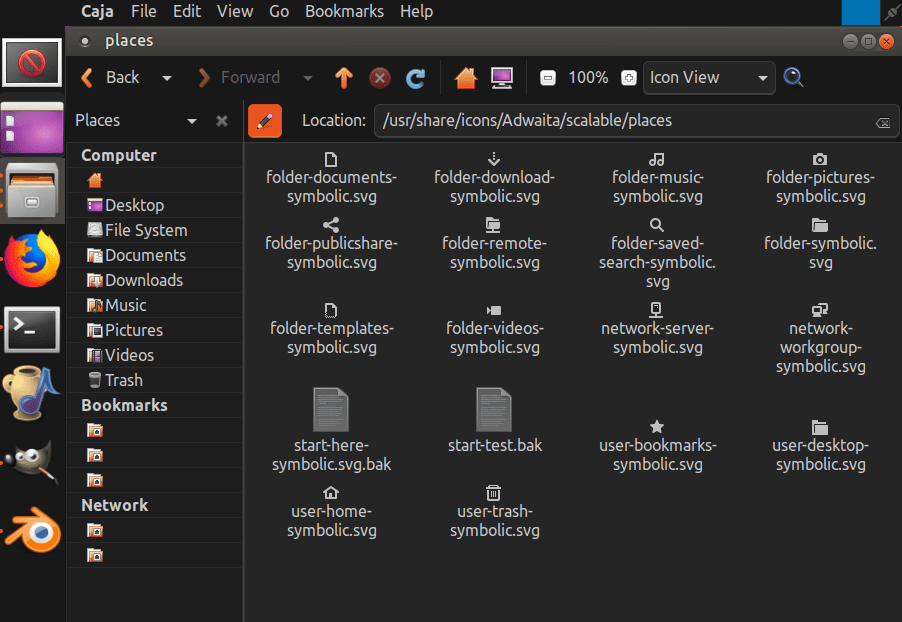Launch GIMP from the dock
The width and height of the screenshot is (902, 622).
[32, 462]
